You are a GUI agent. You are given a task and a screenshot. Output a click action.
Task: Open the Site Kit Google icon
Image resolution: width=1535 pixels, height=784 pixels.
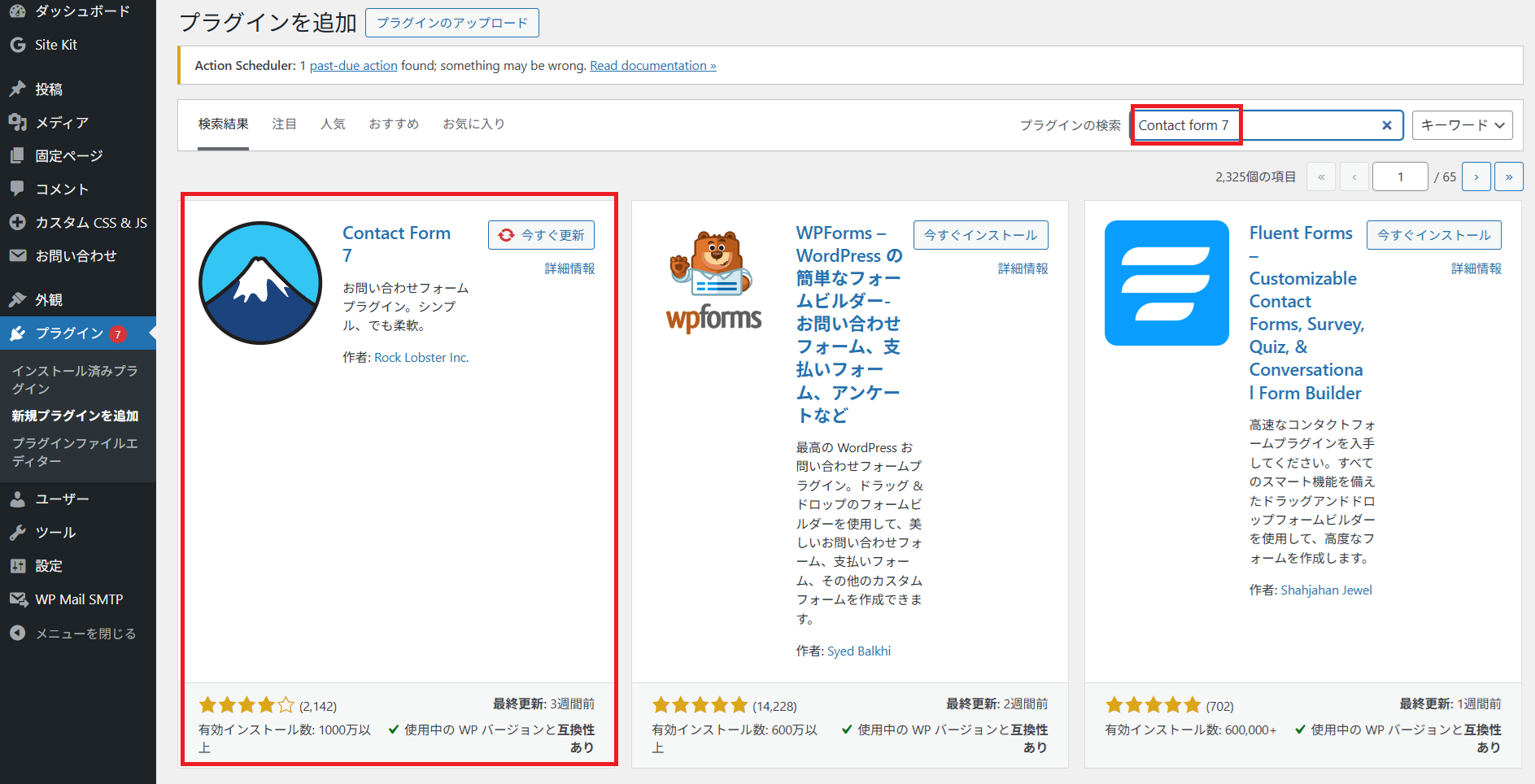click(x=18, y=45)
